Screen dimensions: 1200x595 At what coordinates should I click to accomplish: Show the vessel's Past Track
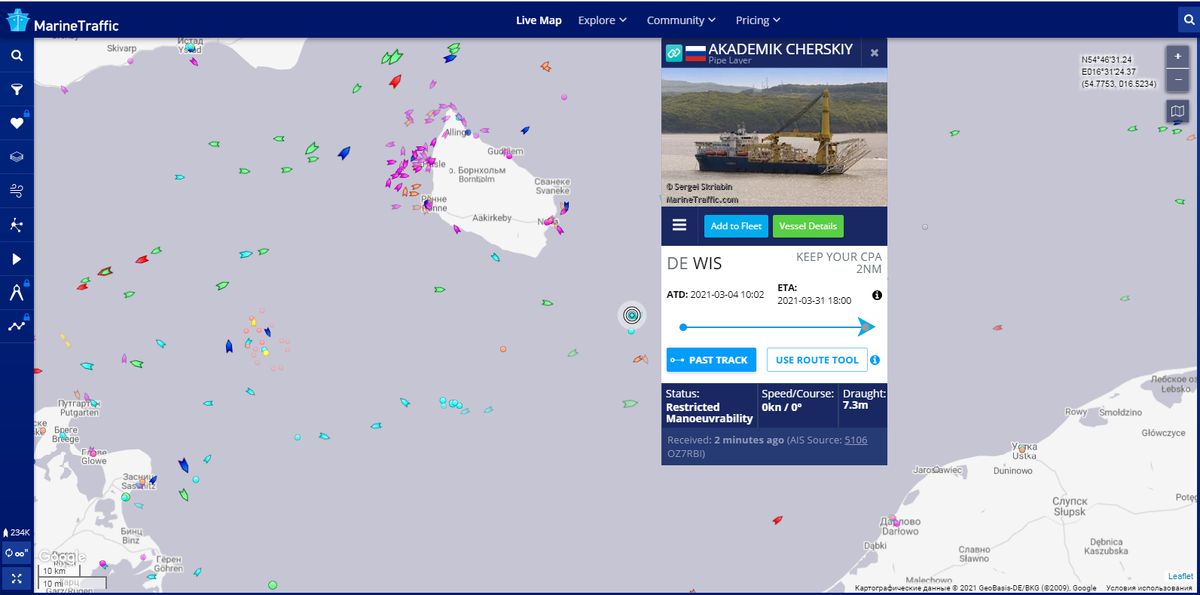[711, 360]
